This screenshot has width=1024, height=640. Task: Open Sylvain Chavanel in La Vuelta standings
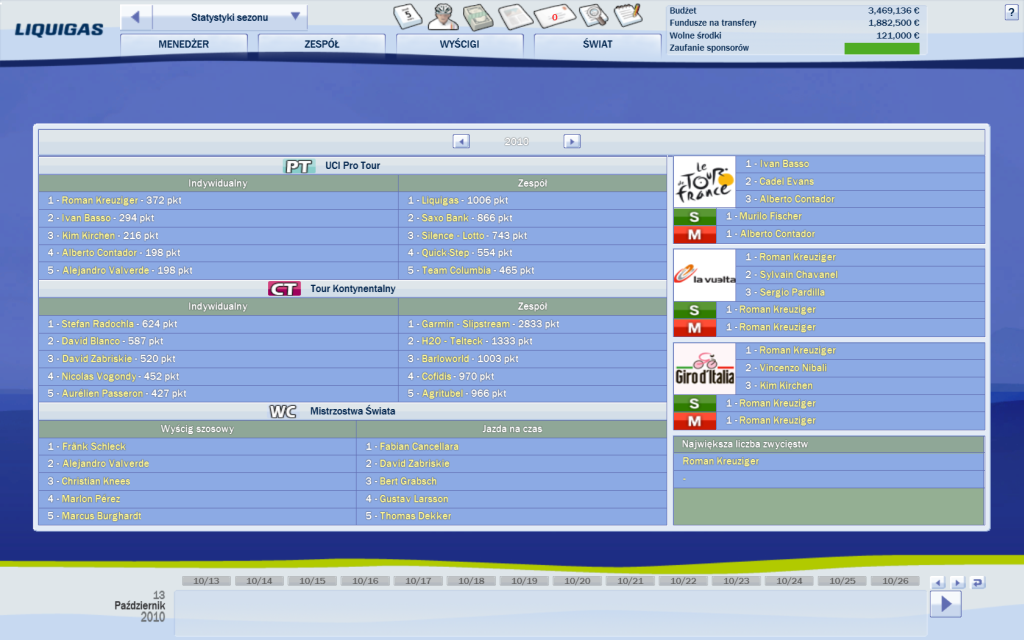pyautogui.click(x=798, y=275)
